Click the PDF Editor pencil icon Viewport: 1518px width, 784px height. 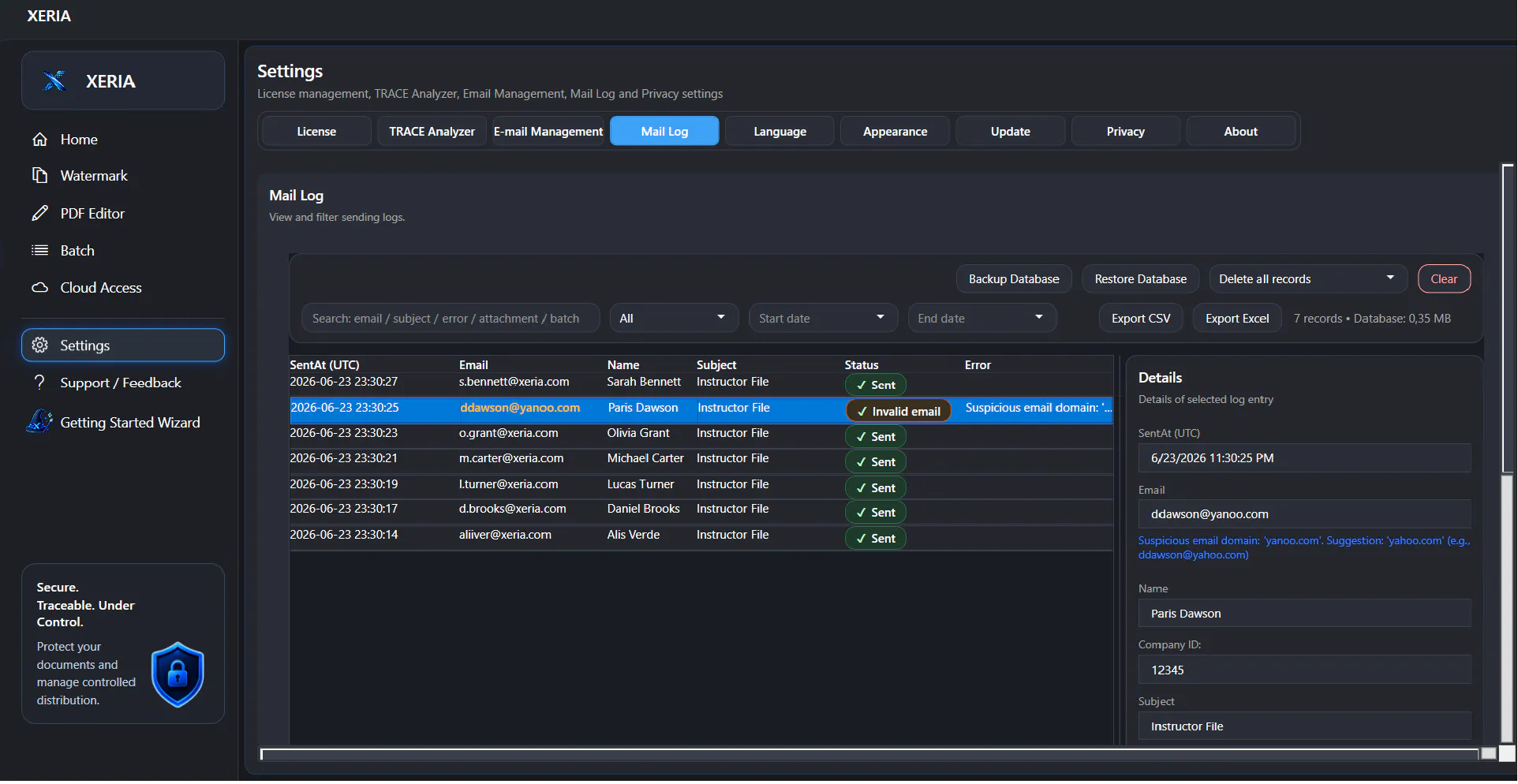[x=39, y=213]
